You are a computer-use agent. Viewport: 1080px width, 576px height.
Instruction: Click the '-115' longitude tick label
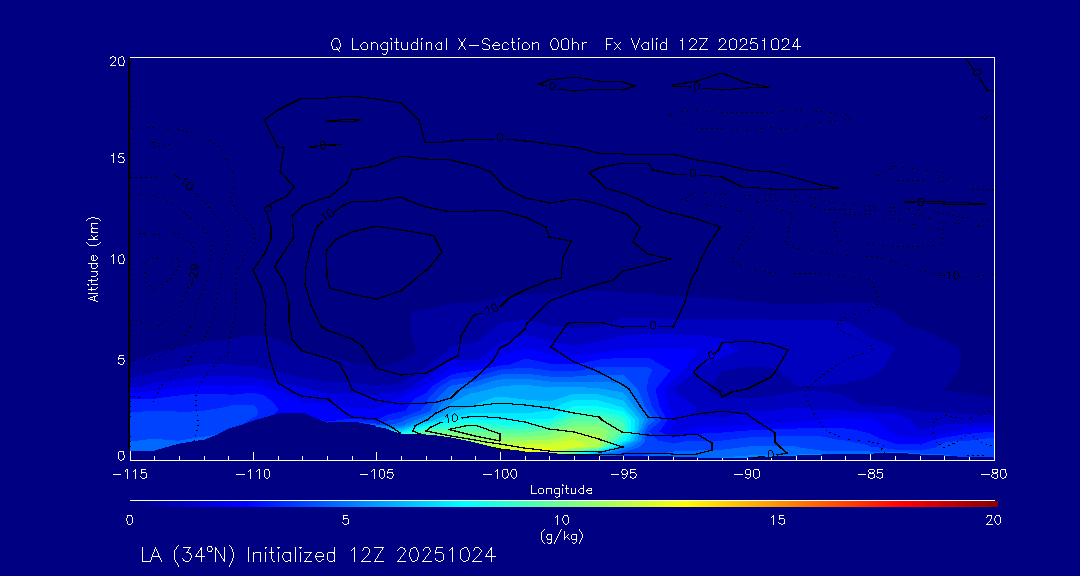pyautogui.click(x=129, y=474)
